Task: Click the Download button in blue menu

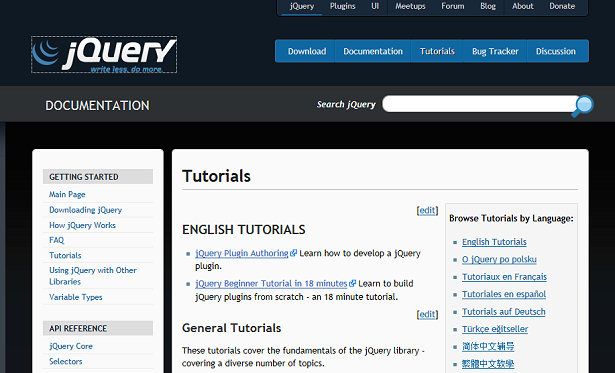Action: tap(307, 51)
